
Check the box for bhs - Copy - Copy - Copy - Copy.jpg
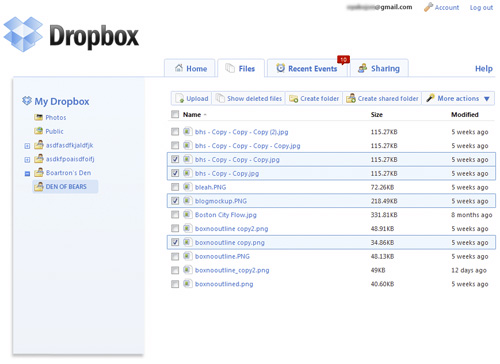(x=175, y=145)
